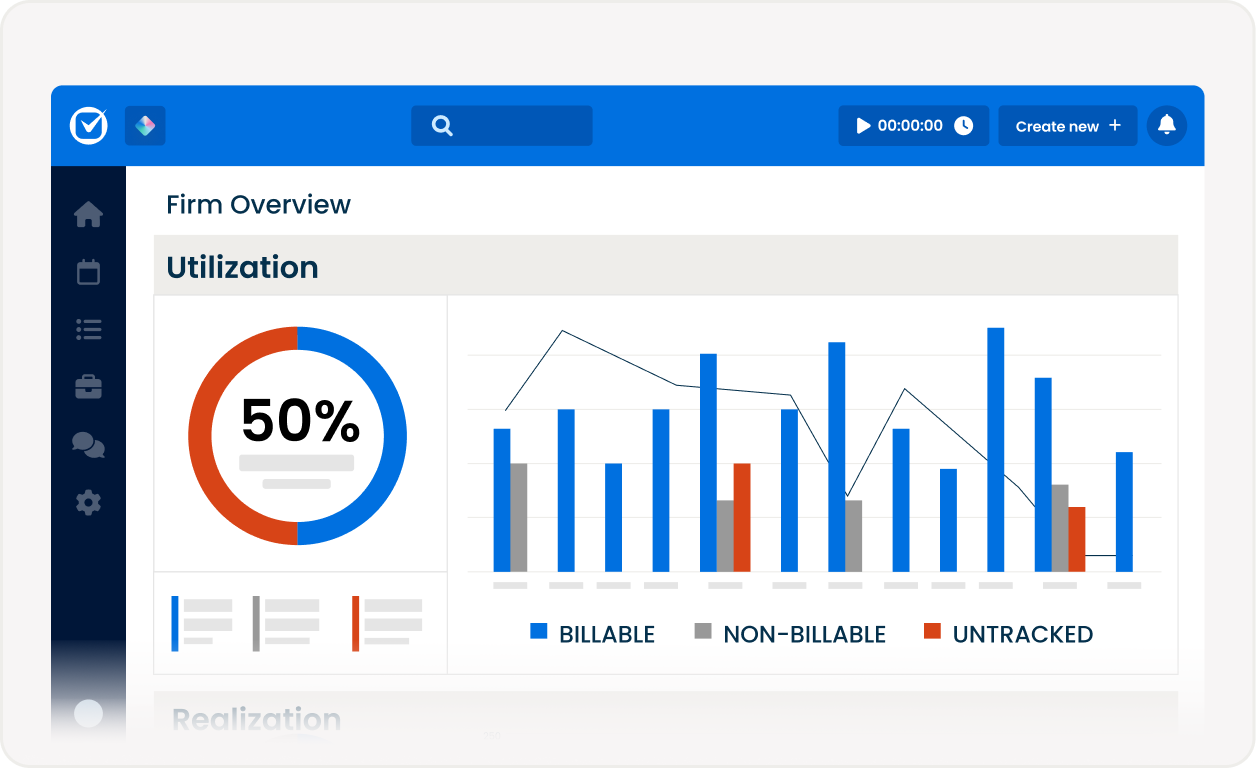Open the Home icon in the sidebar

coord(88,212)
